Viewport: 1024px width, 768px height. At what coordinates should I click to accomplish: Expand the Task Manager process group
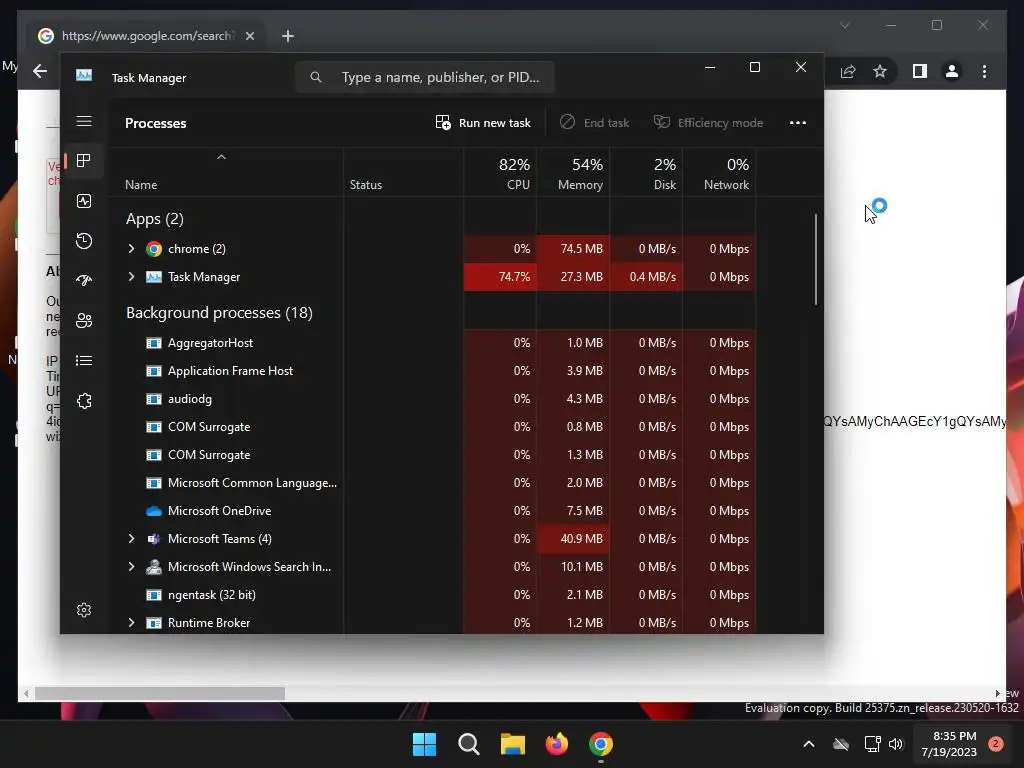click(131, 277)
